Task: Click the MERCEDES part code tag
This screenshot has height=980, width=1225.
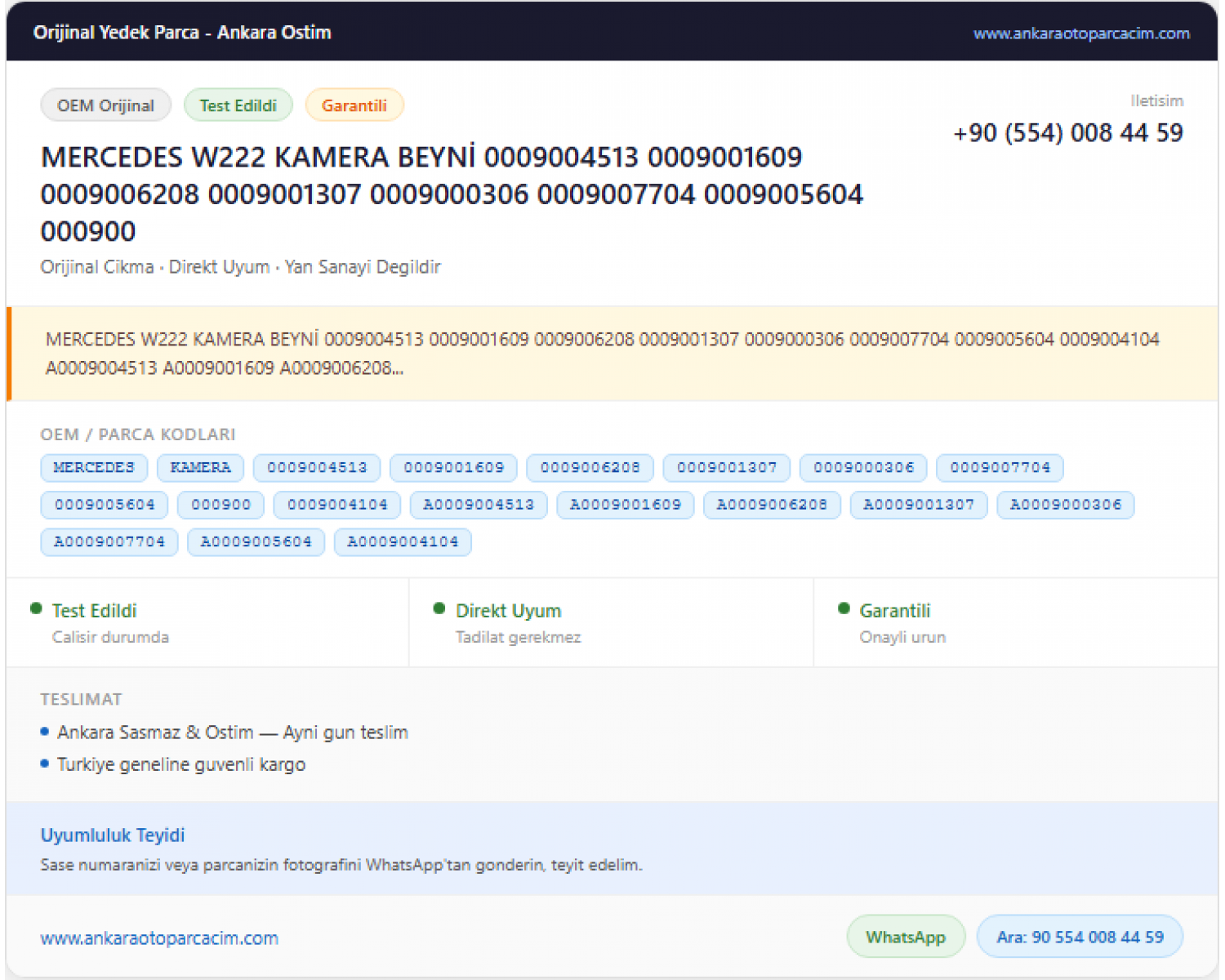Action: 94,468
